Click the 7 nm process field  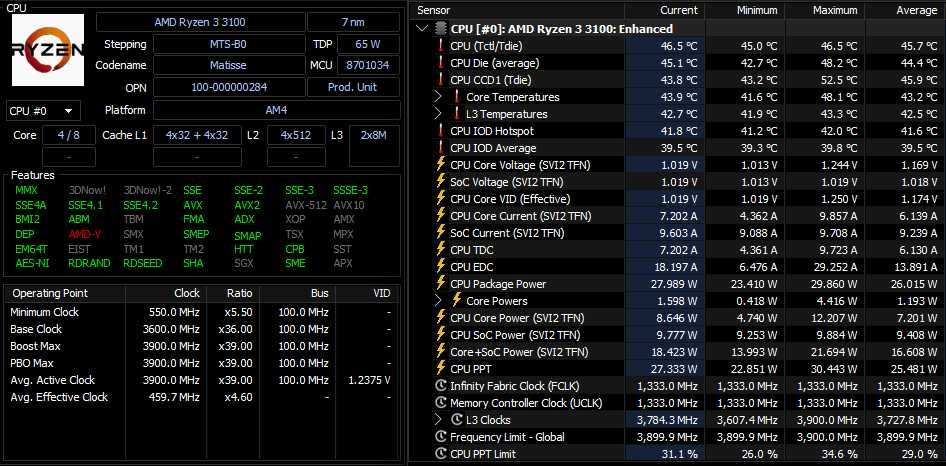click(x=354, y=22)
